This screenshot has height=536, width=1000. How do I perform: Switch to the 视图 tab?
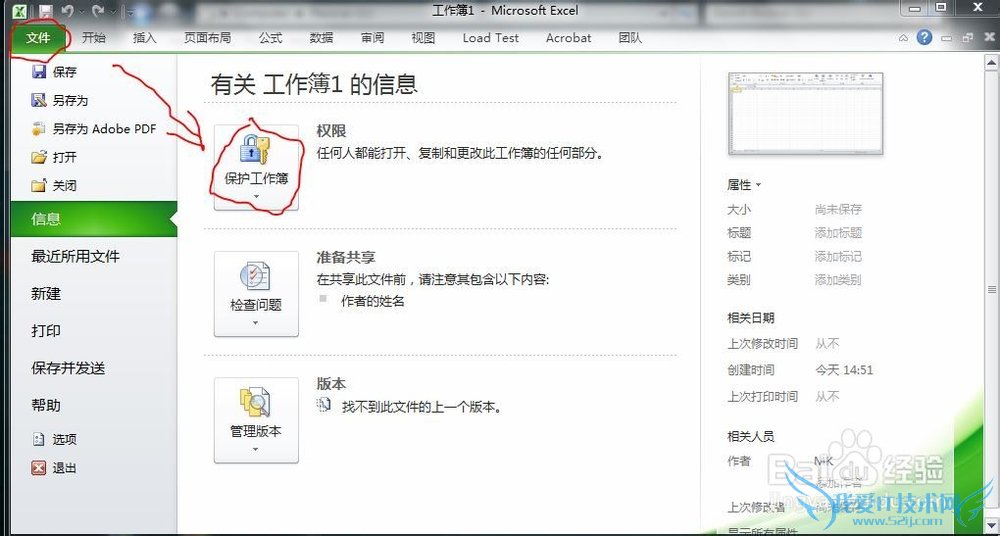(x=423, y=38)
